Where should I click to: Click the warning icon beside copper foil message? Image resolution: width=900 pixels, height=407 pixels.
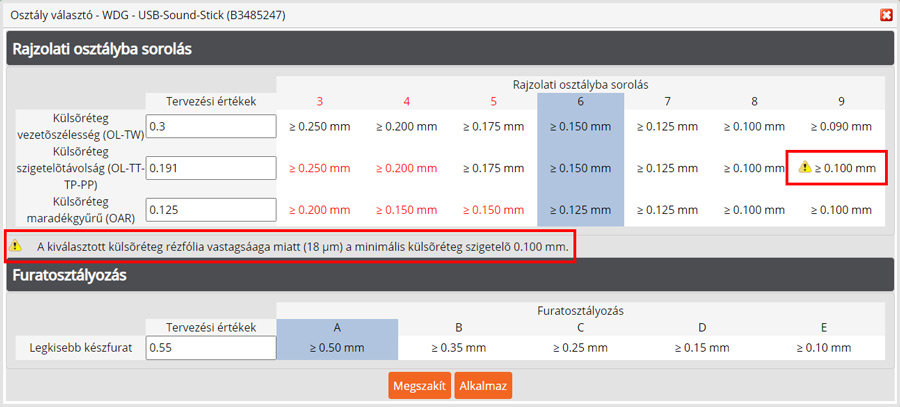(16, 245)
